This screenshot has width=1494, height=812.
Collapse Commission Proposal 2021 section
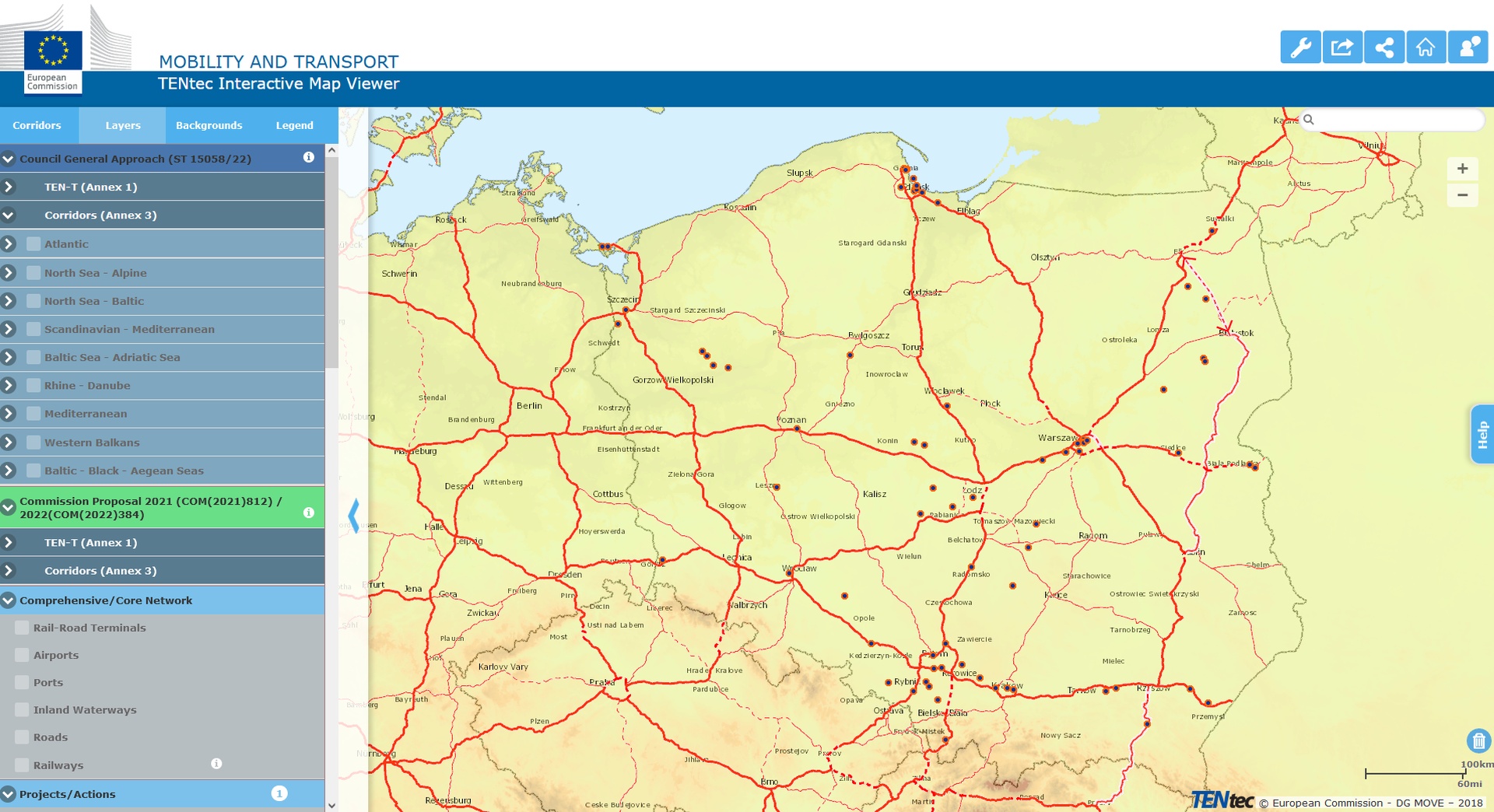tap(9, 507)
